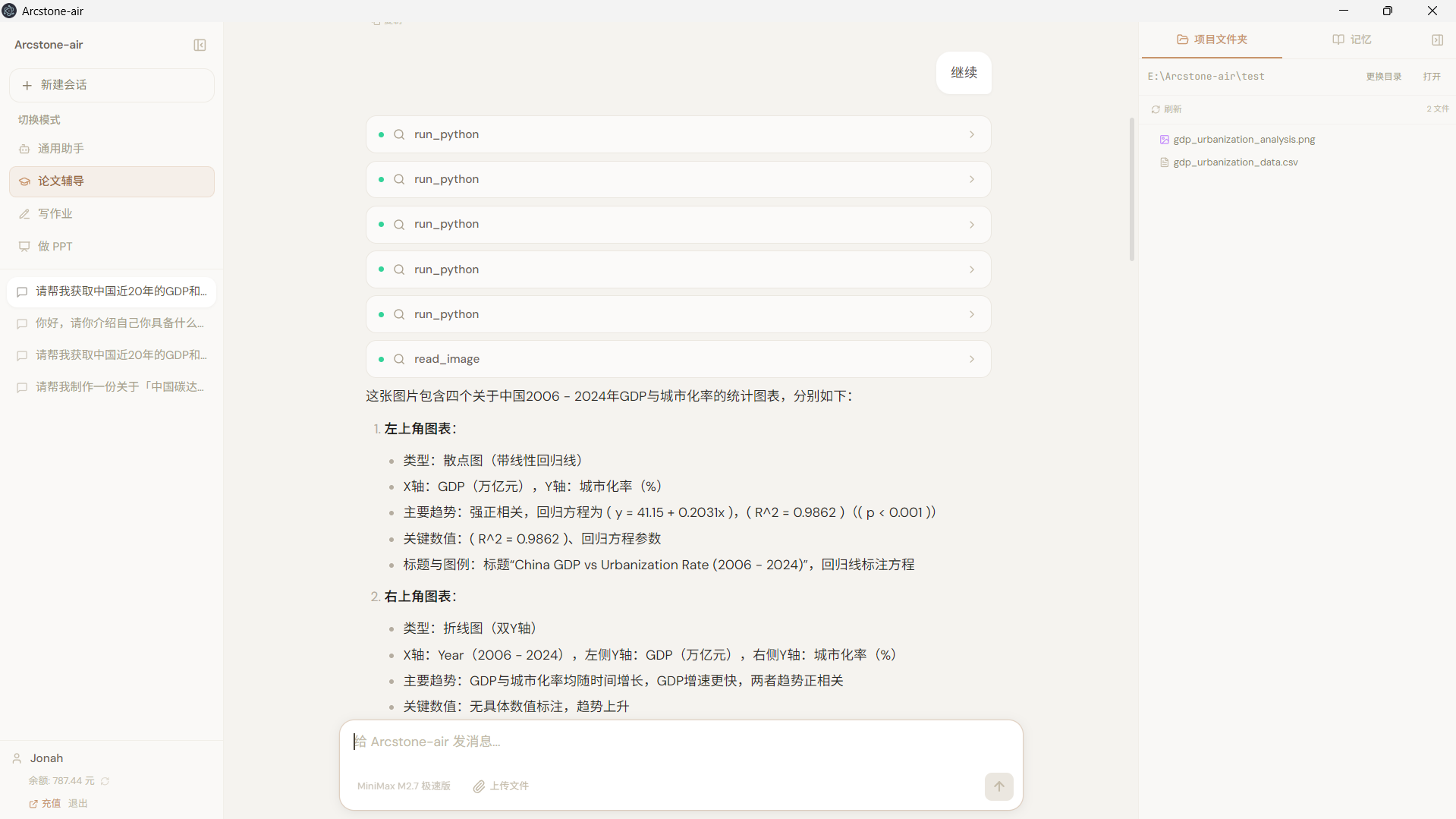Click the 更换目录 change directory link
This screenshot has height=819, width=1456.
pyautogui.click(x=1383, y=76)
